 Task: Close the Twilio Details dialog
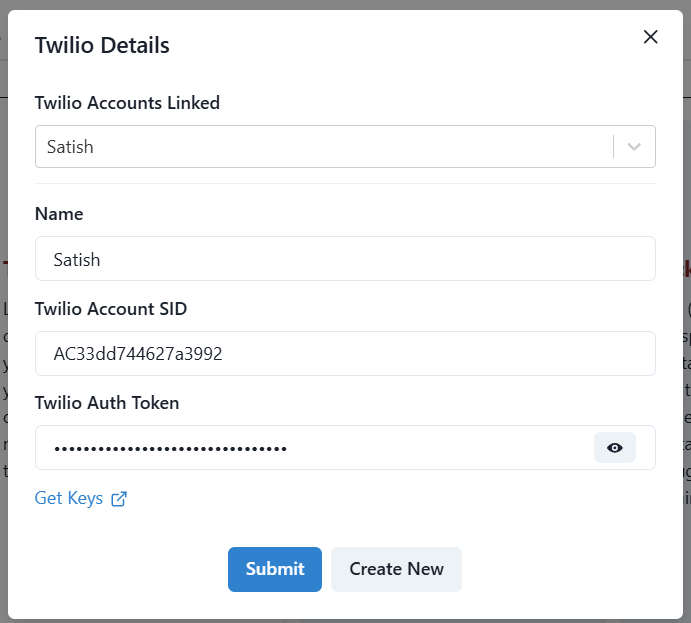(650, 37)
